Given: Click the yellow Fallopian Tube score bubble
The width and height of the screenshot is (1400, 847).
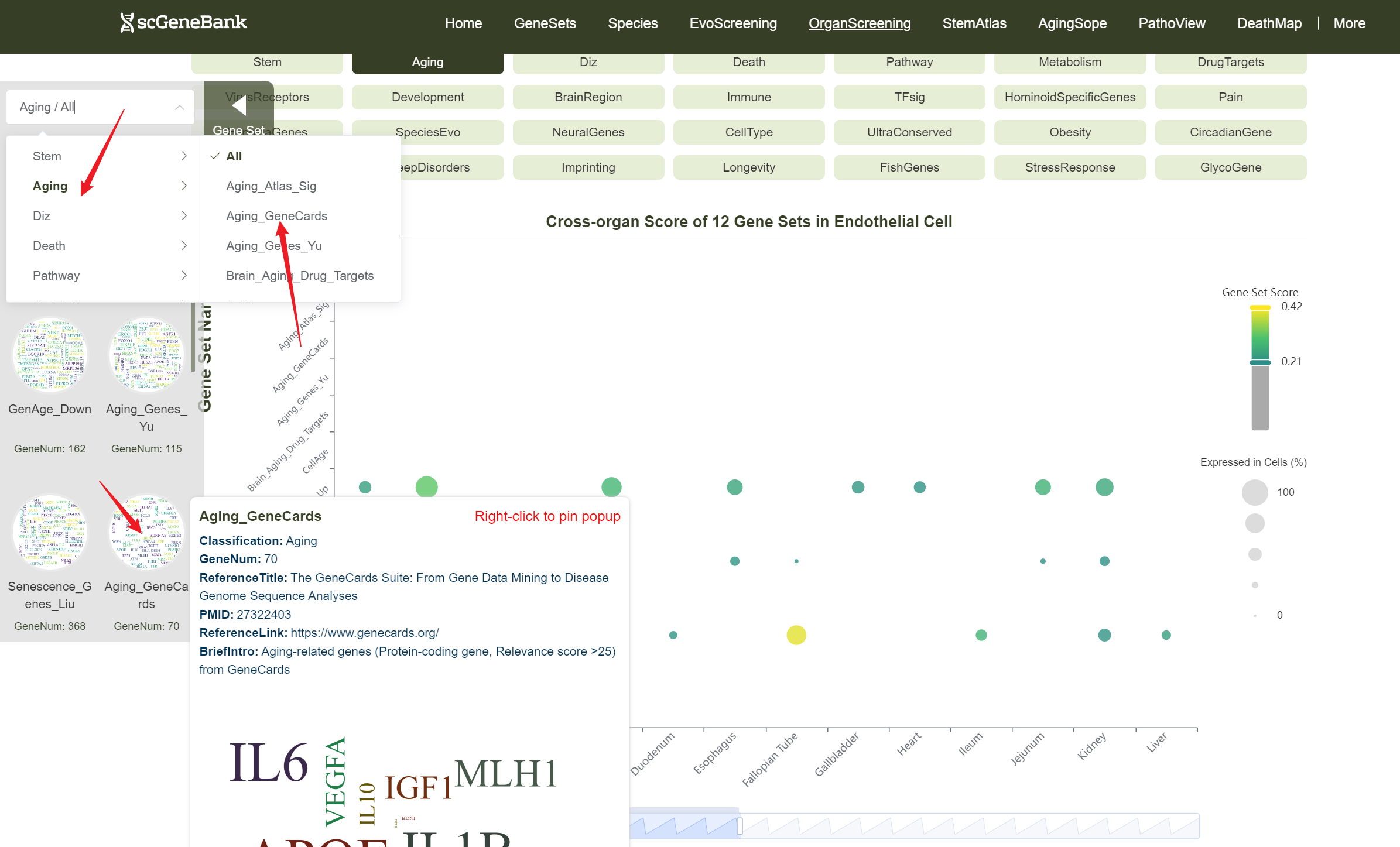Looking at the screenshot, I should pos(796,635).
